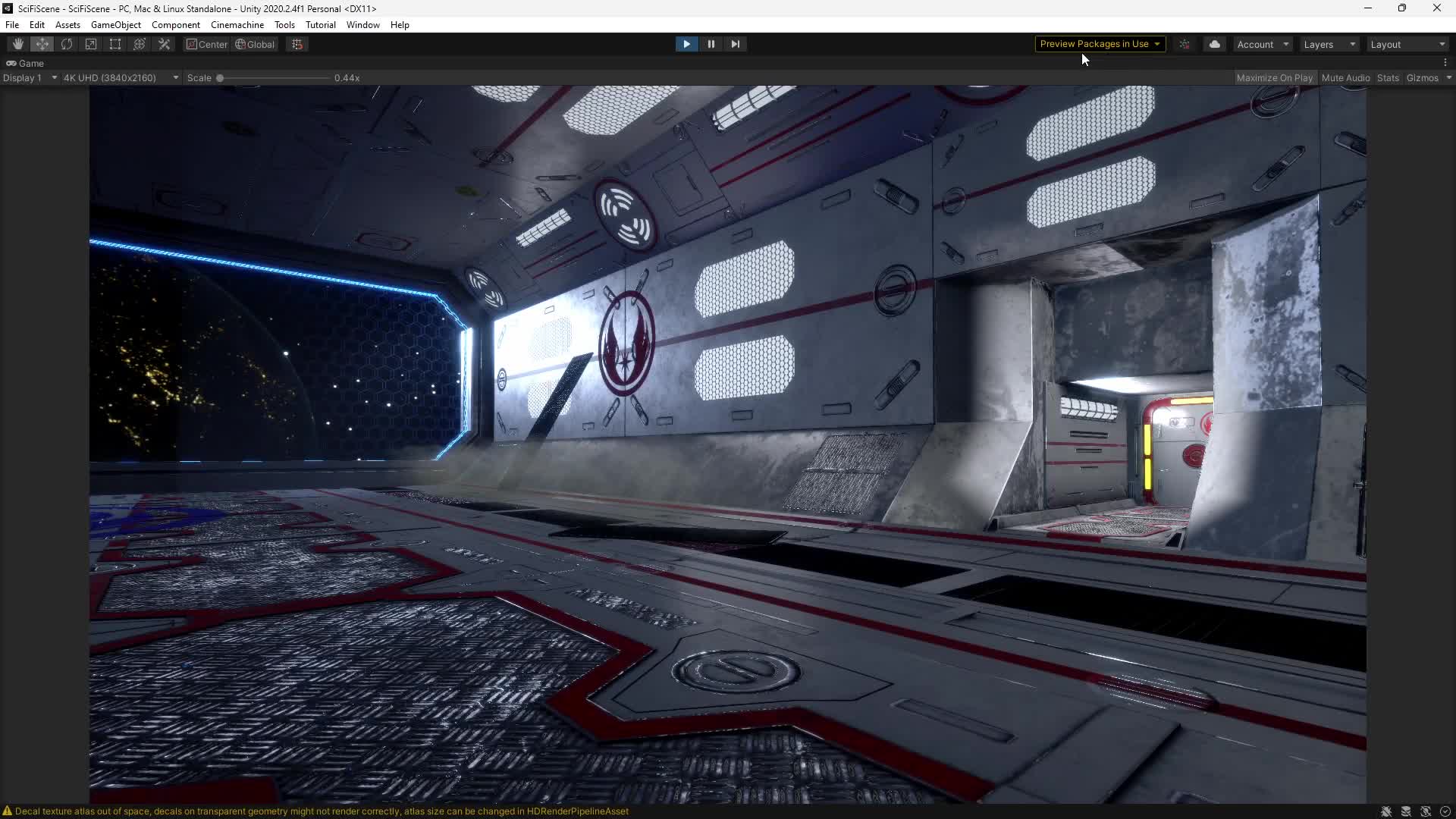The width and height of the screenshot is (1456, 819).
Task: Select the Rect tool
Action: pos(115,44)
